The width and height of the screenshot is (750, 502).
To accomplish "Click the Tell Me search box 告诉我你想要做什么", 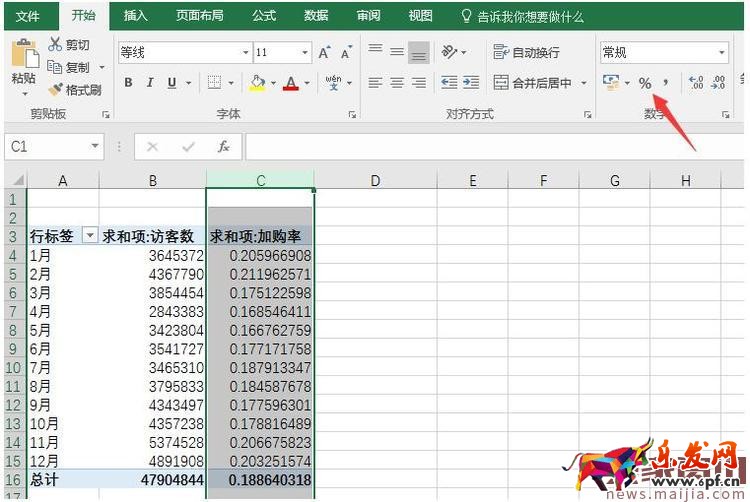I will point(522,17).
